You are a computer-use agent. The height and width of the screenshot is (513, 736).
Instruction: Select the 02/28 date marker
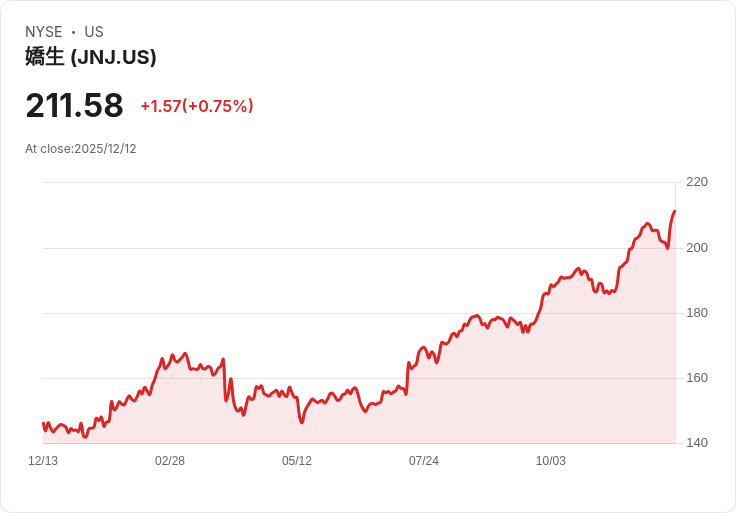[170, 461]
